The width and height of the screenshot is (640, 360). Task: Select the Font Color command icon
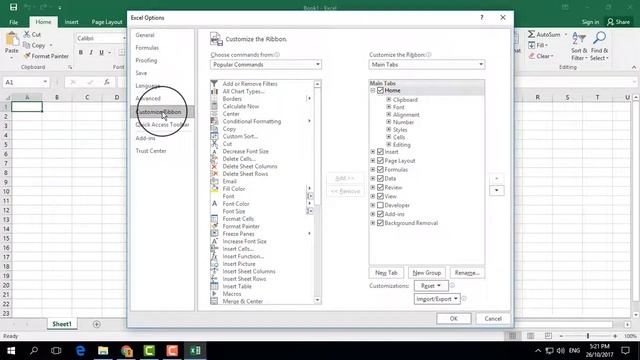coord(214,204)
